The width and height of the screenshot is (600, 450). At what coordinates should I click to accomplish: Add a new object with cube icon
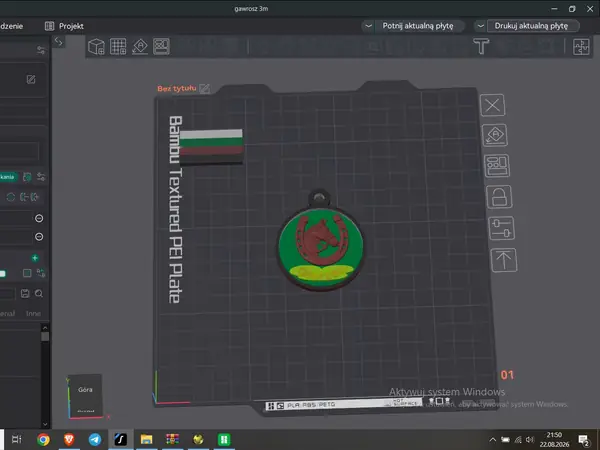[x=96, y=47]
